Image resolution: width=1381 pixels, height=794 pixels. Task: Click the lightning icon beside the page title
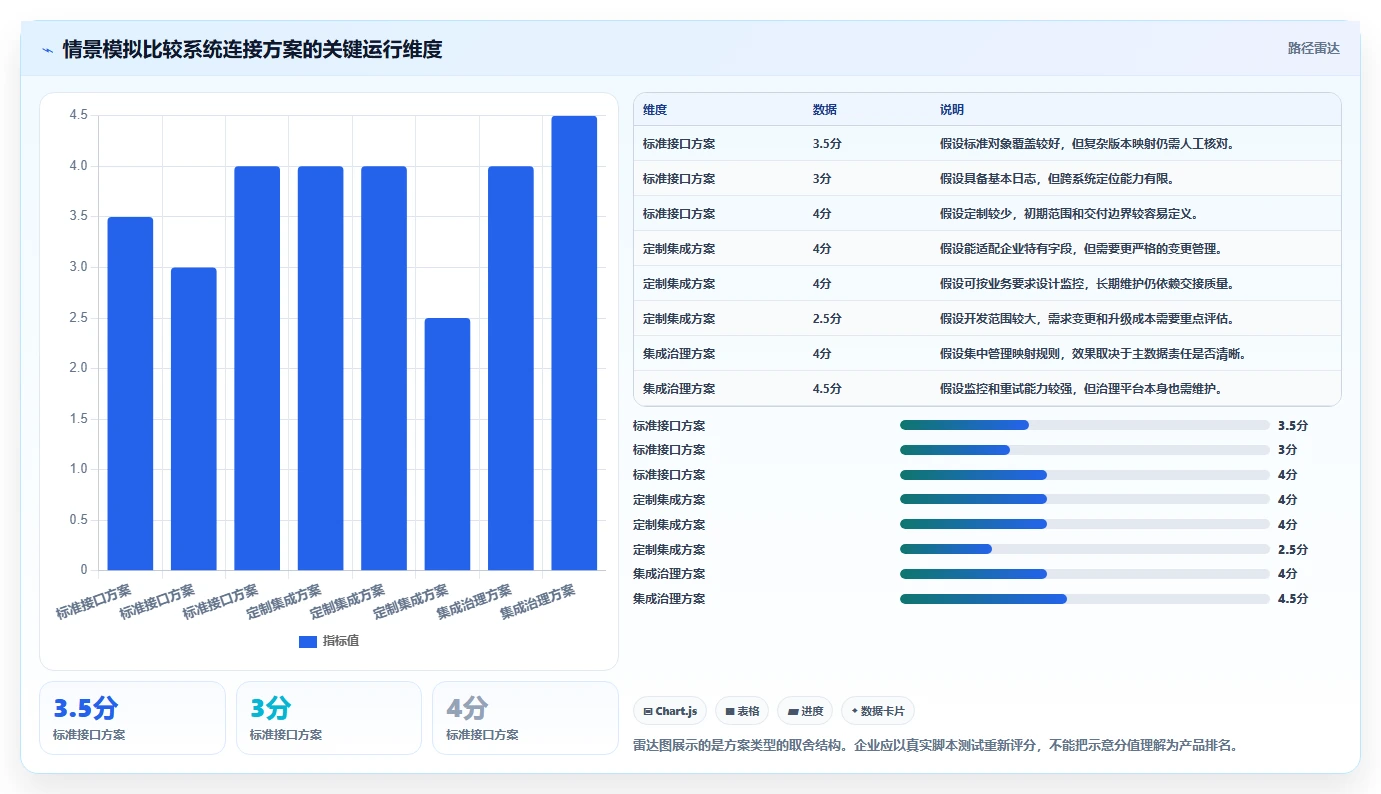coord(47,50)
